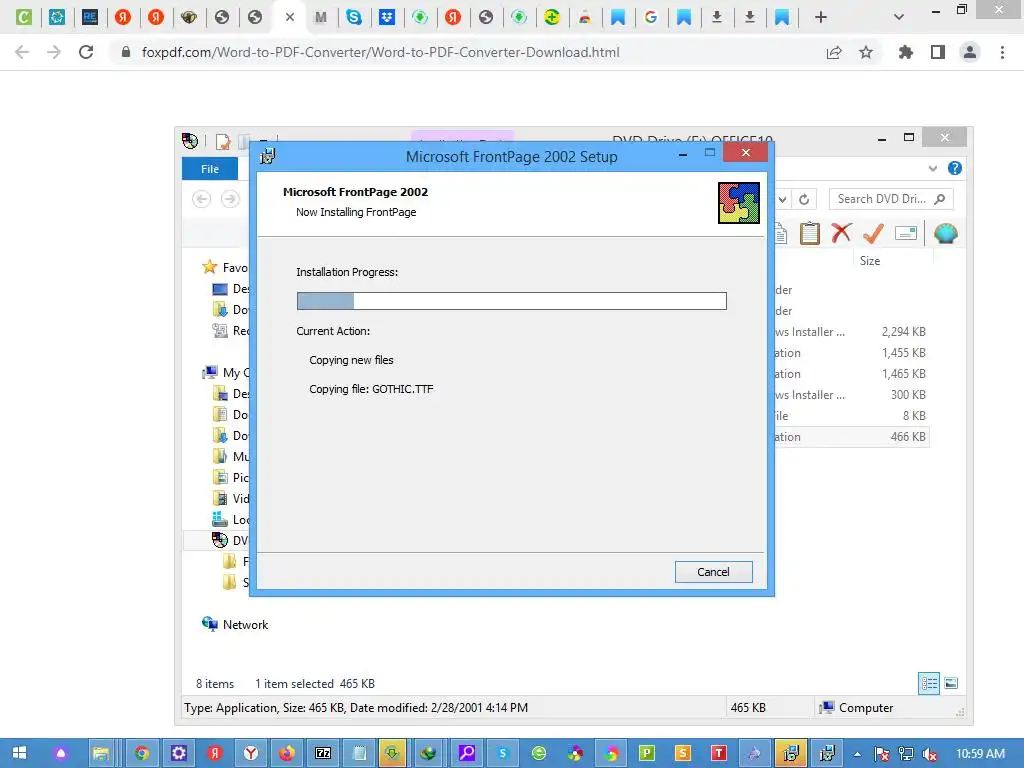Click the Rename icon in Explorer toolbar
The image size is (1024, 768).
906,233
